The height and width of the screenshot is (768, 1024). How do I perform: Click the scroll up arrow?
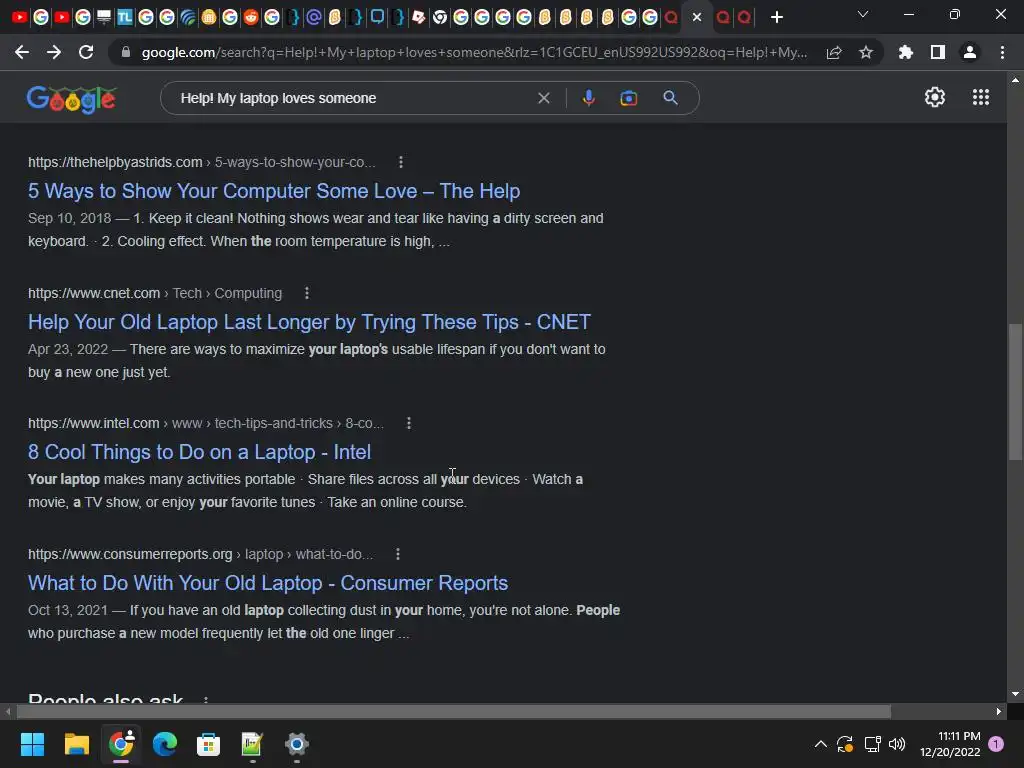coord(1015,80)
